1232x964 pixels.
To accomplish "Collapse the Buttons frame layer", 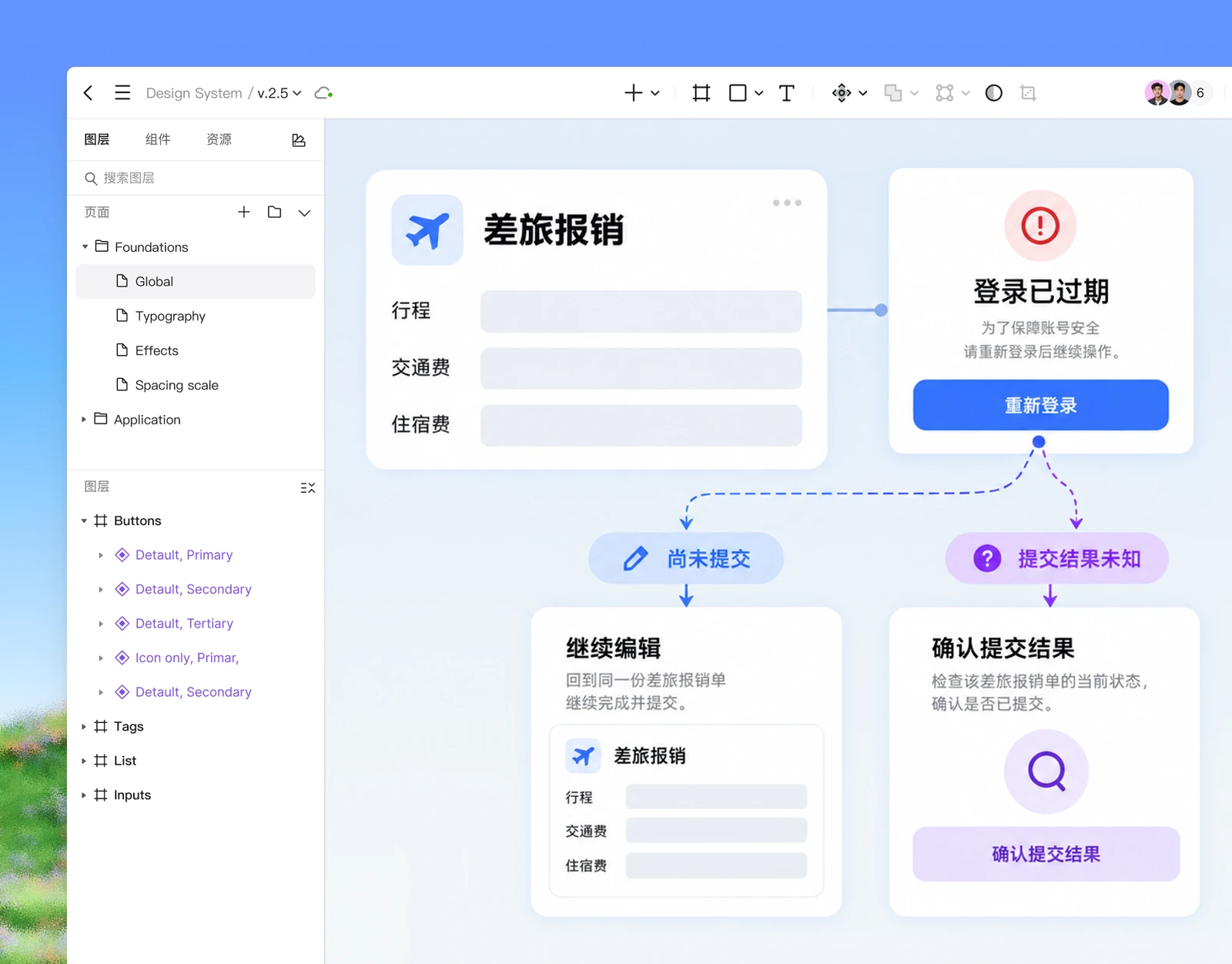I will pyautogui.click(x=84, y=521).
